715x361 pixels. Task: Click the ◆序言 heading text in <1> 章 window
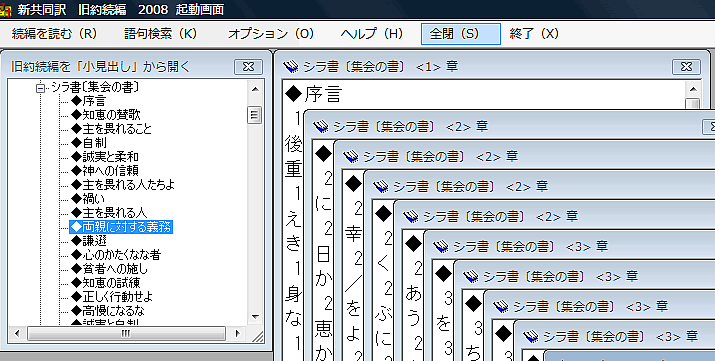tap(314, 94)
